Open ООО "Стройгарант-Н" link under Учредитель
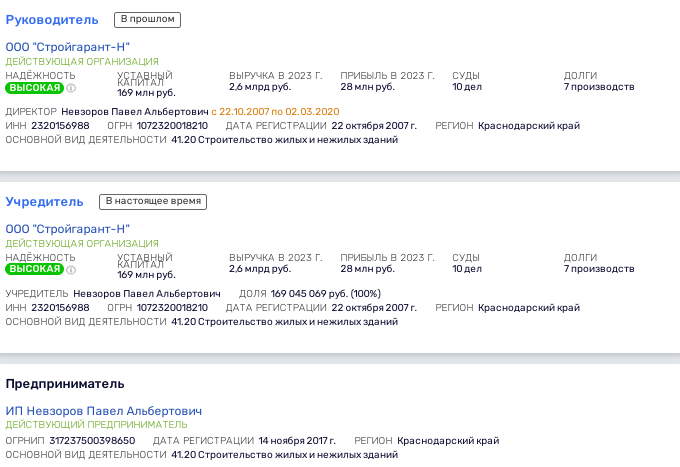This screenshot has width=680, height=467. pyautogui.click(x=67, y=229)
